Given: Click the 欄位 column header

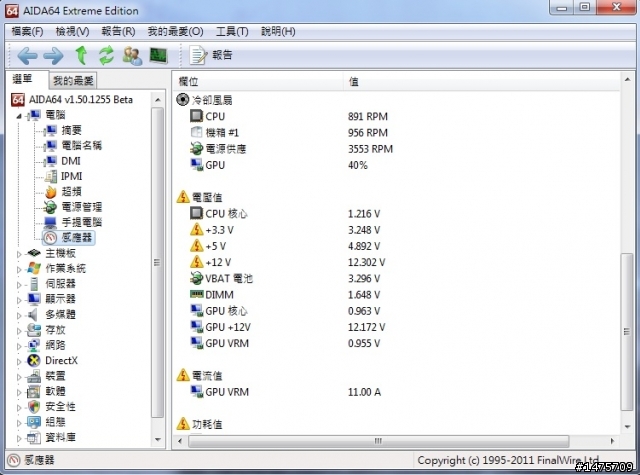Looking at the screenshot, I should pyautogui.click(x=259, y=82).
